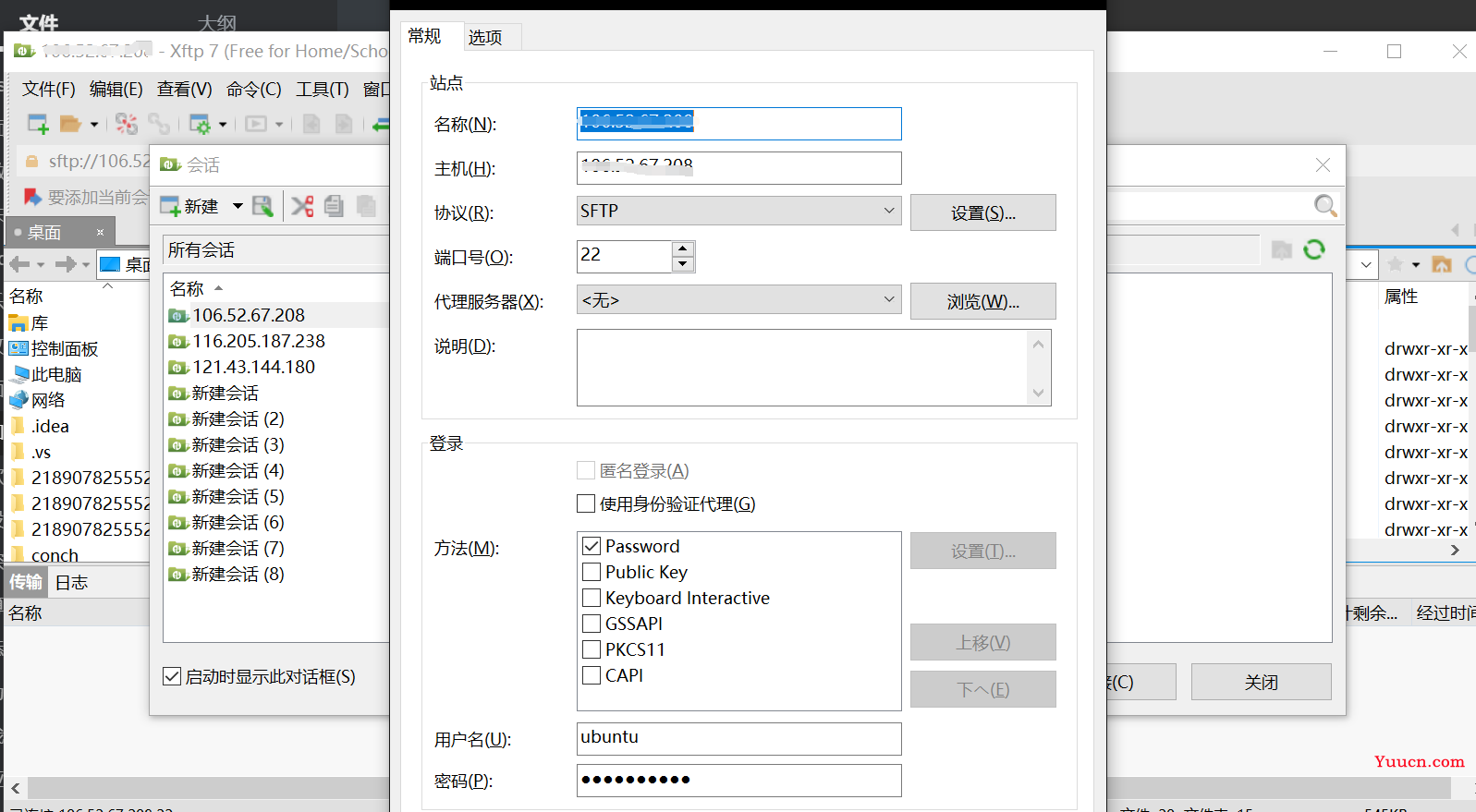Open the 编辑(E) menu

pos(116,89)
